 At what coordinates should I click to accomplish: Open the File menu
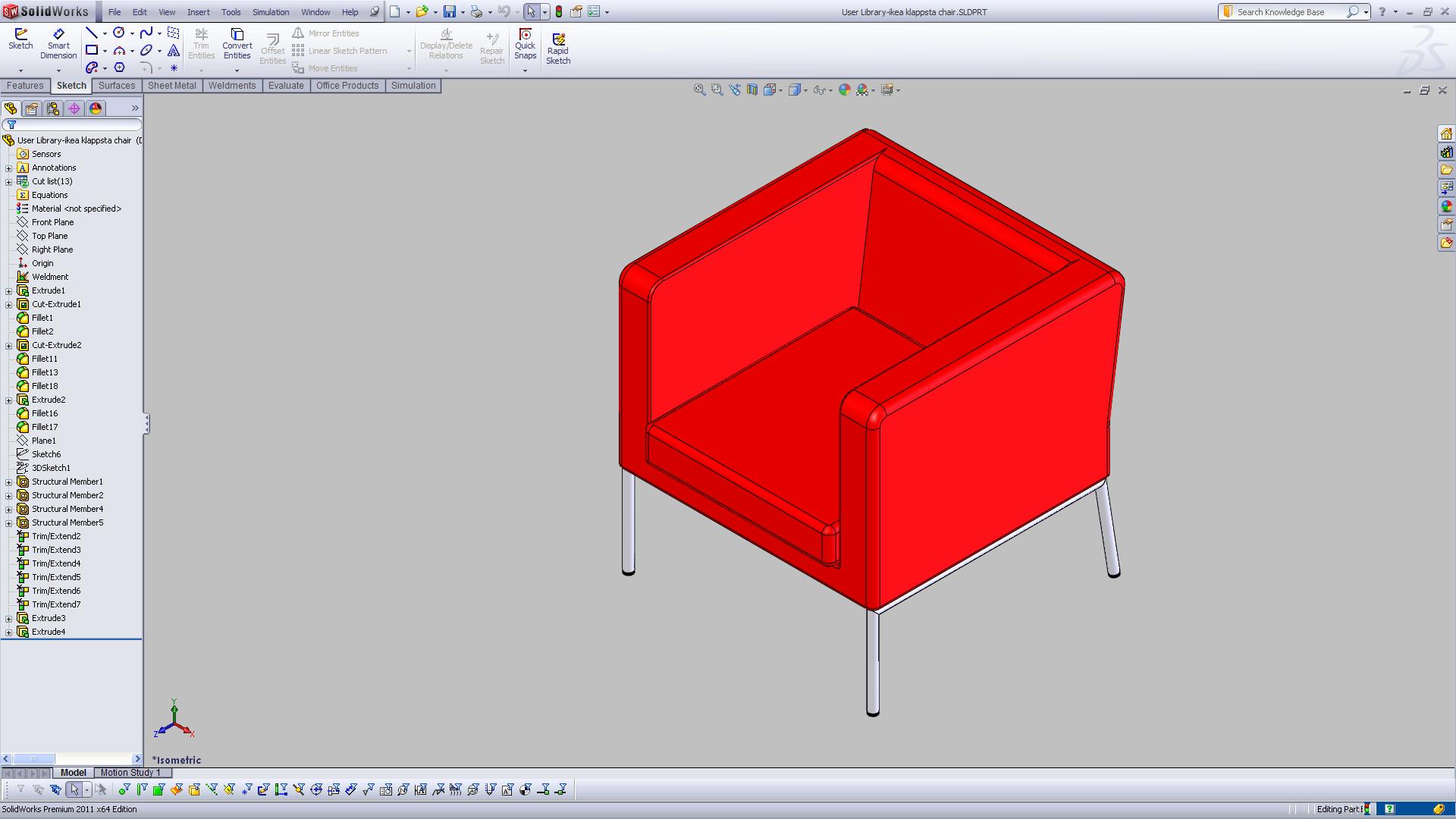pos(114,12)
